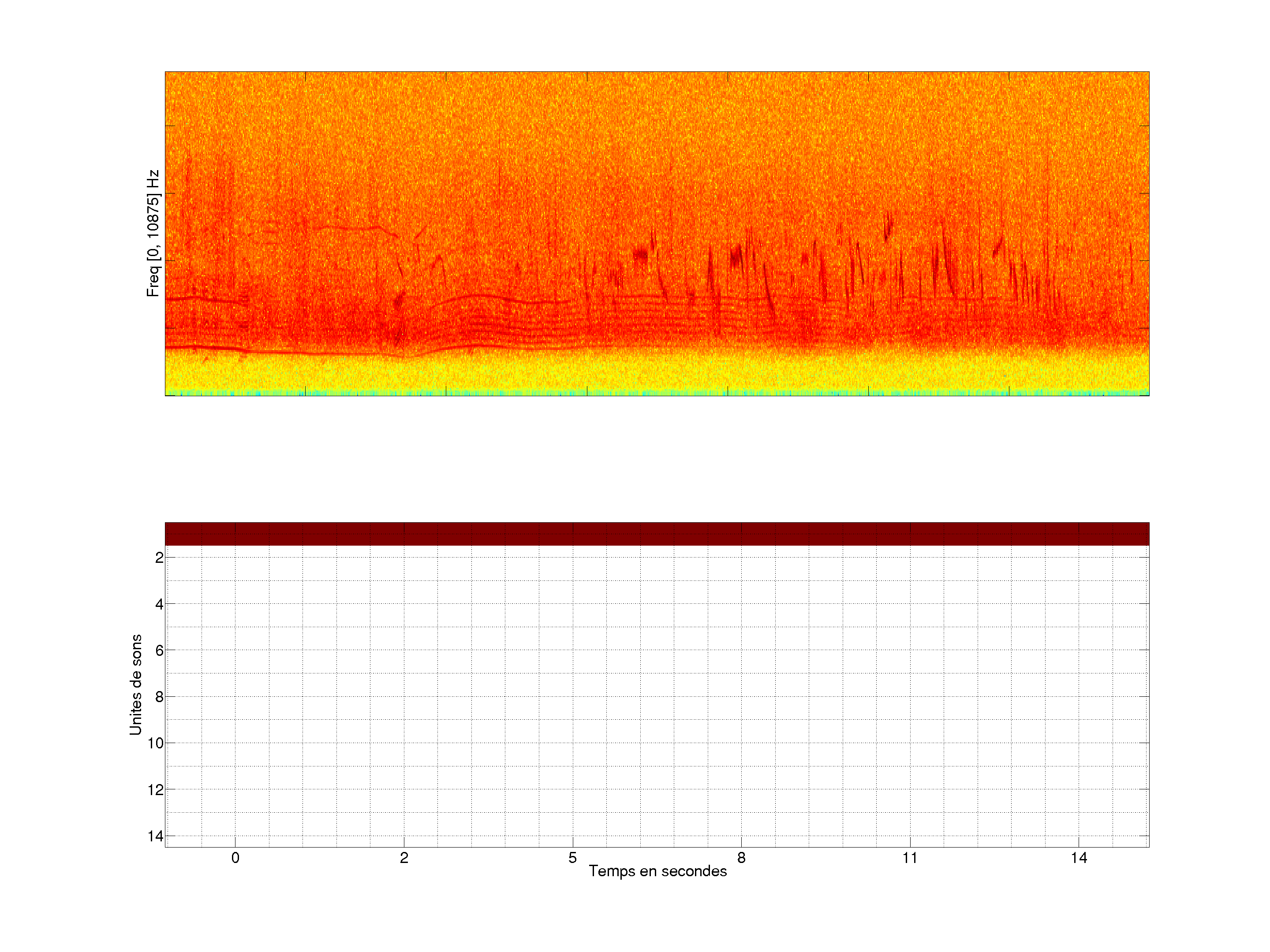Screen dimensions: 1270x952
Task: Click the cyan line along the spectrogram's bottom edge
Action: coord(657,394)
